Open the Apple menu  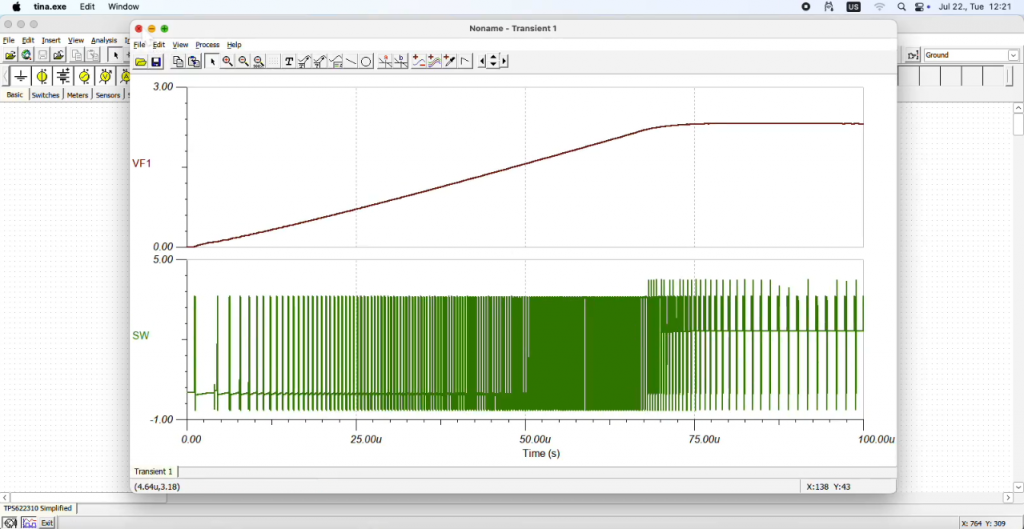(16, 7)
